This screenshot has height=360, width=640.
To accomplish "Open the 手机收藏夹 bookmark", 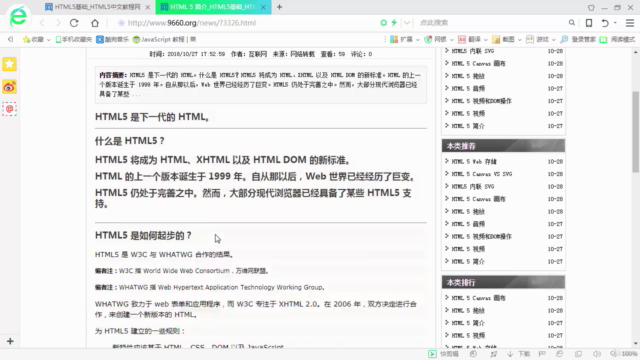I will (74, 39).
